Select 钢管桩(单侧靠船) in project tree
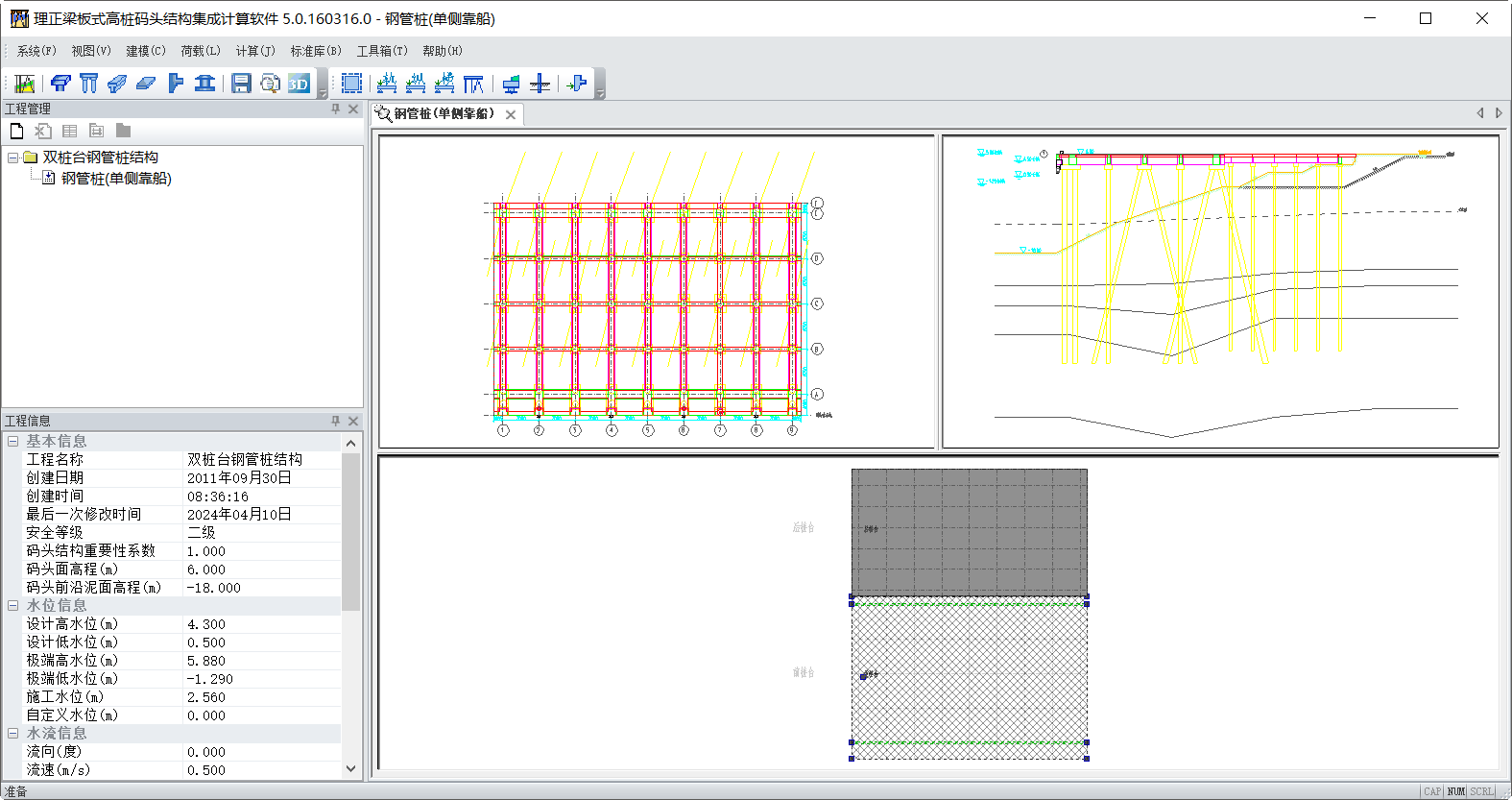Viewport: 1512px width, 800px height. pos(116,179)
